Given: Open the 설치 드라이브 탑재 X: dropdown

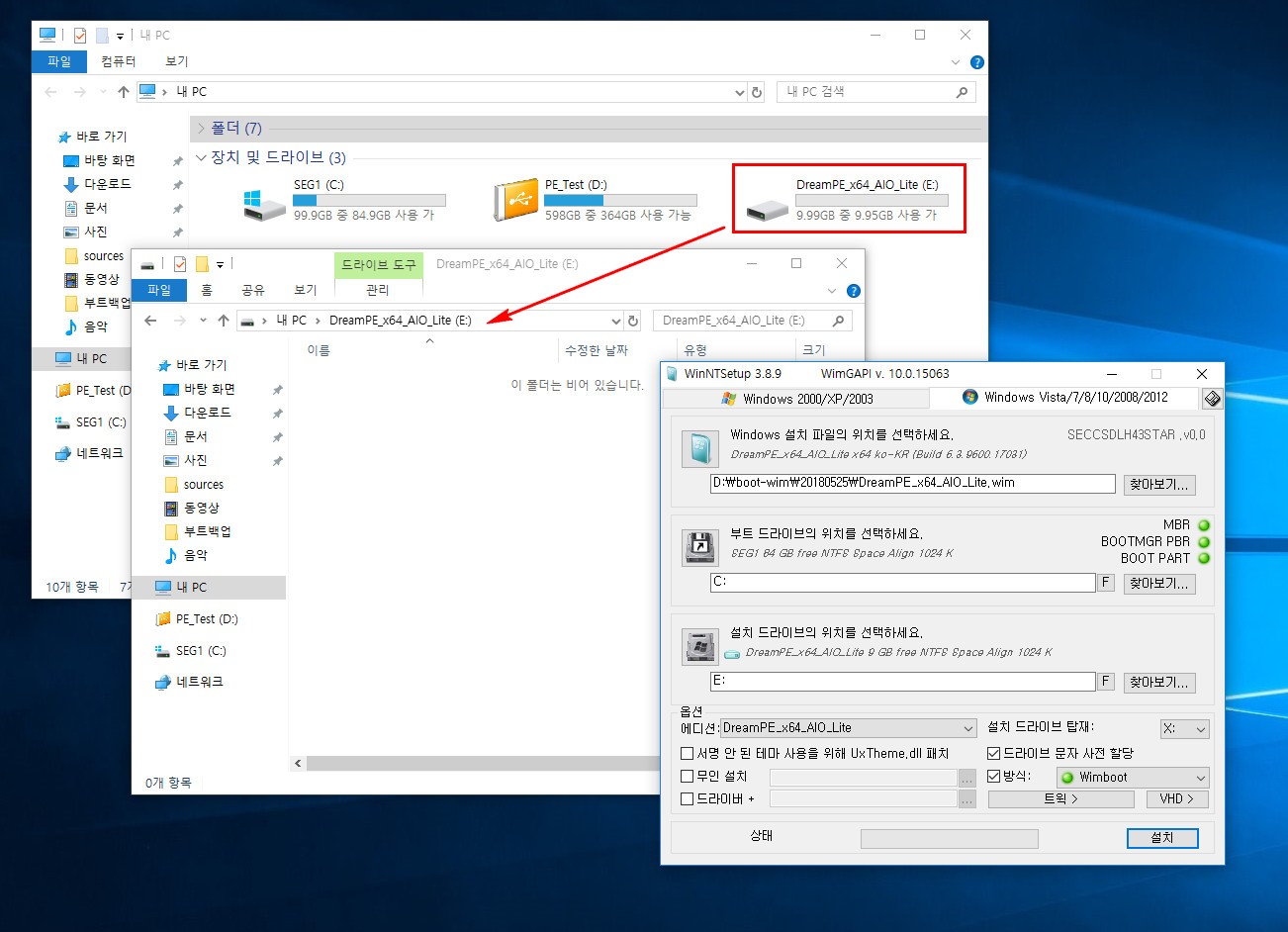Looking at the screenshot, I should (1184, 728).
